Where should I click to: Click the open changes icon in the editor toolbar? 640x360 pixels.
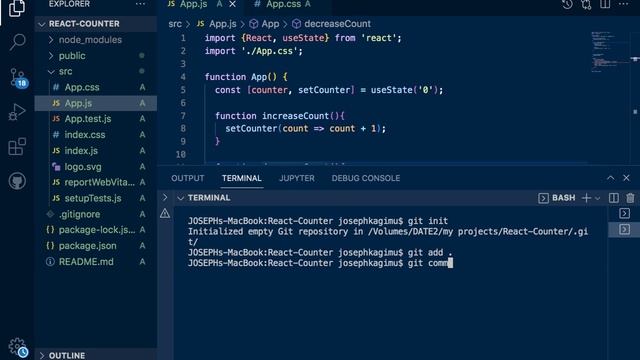coord(586,4)
